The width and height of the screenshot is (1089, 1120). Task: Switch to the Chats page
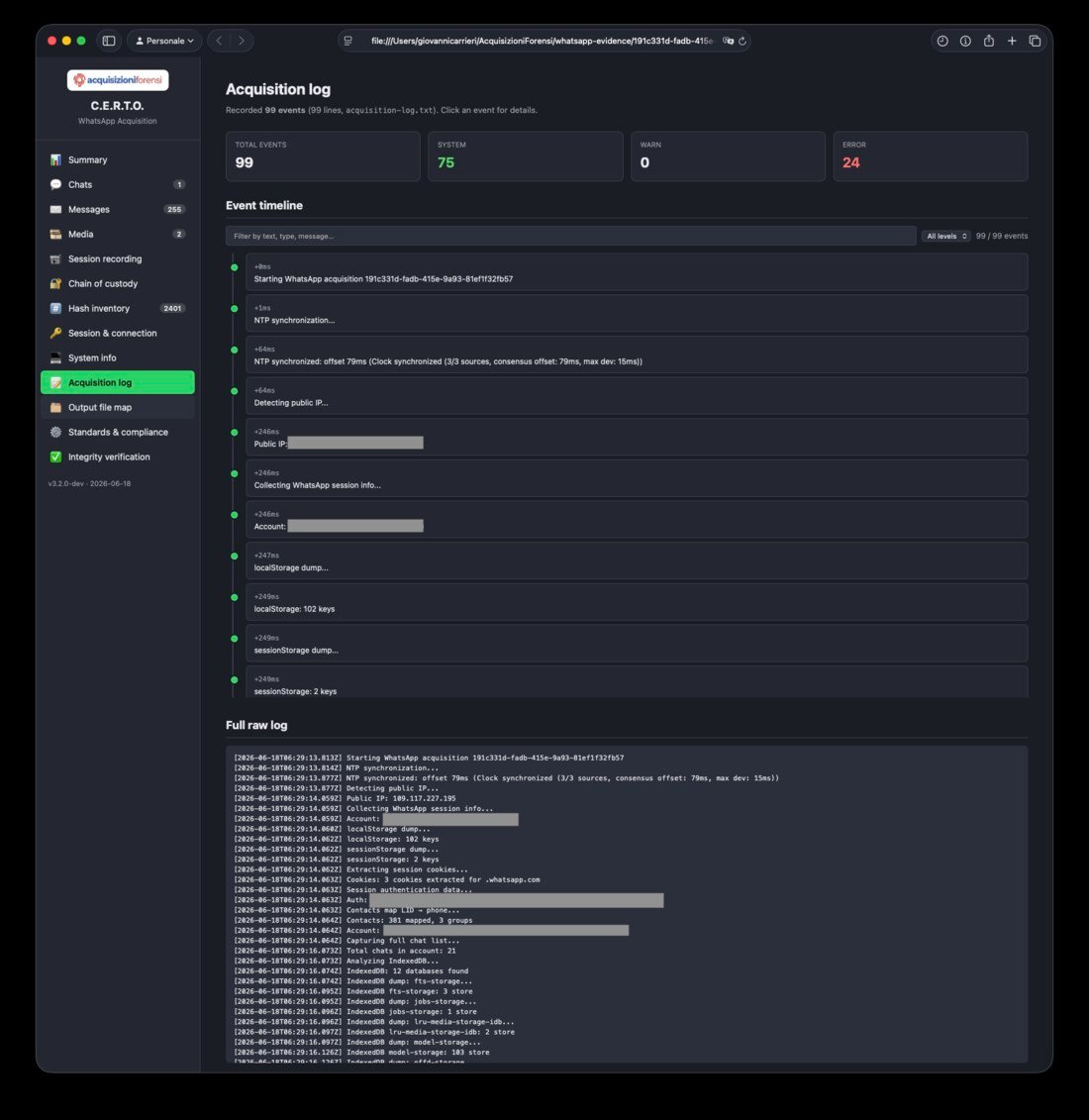pos(118,184)
